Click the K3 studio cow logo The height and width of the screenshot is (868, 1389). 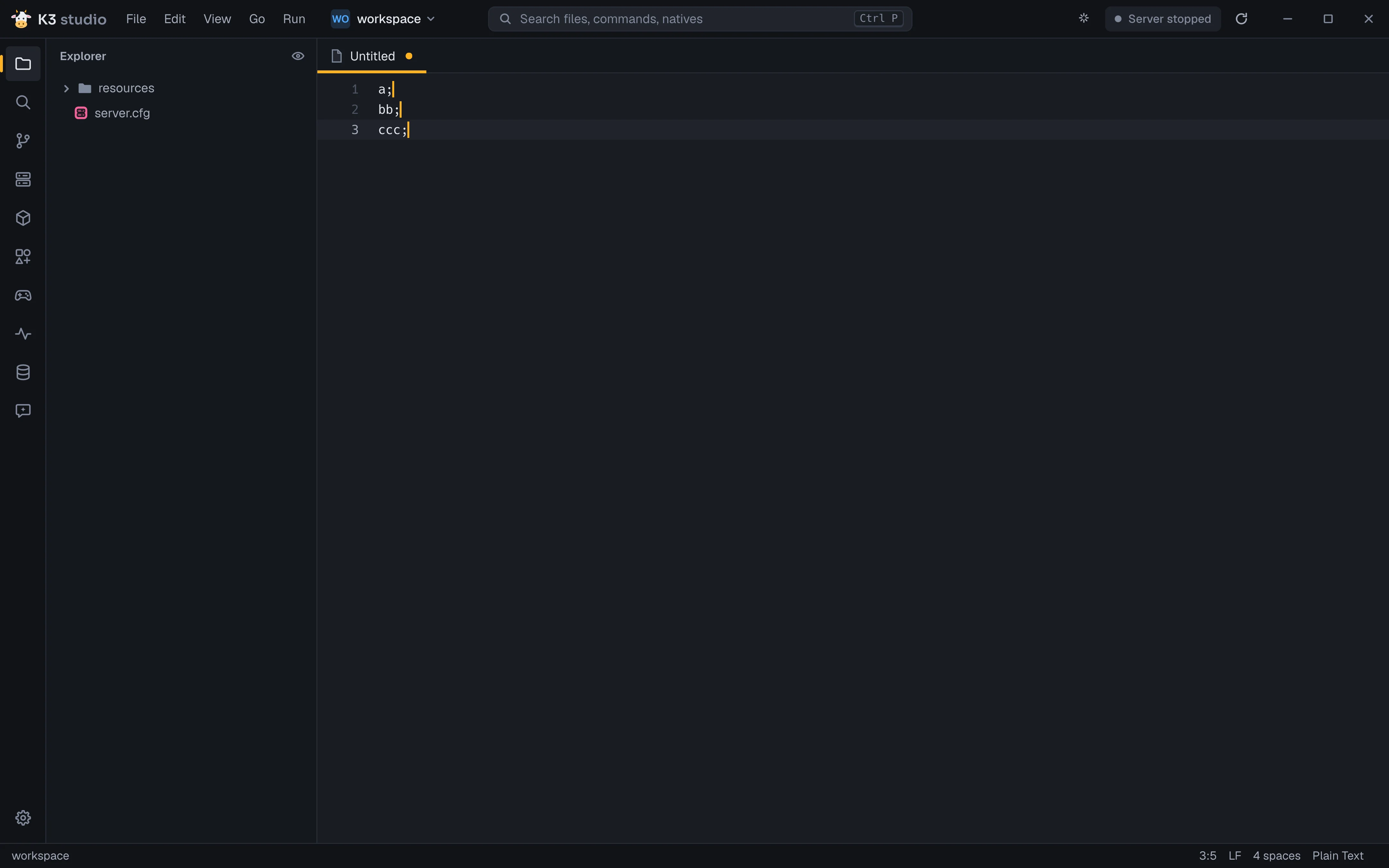(21, 19)
